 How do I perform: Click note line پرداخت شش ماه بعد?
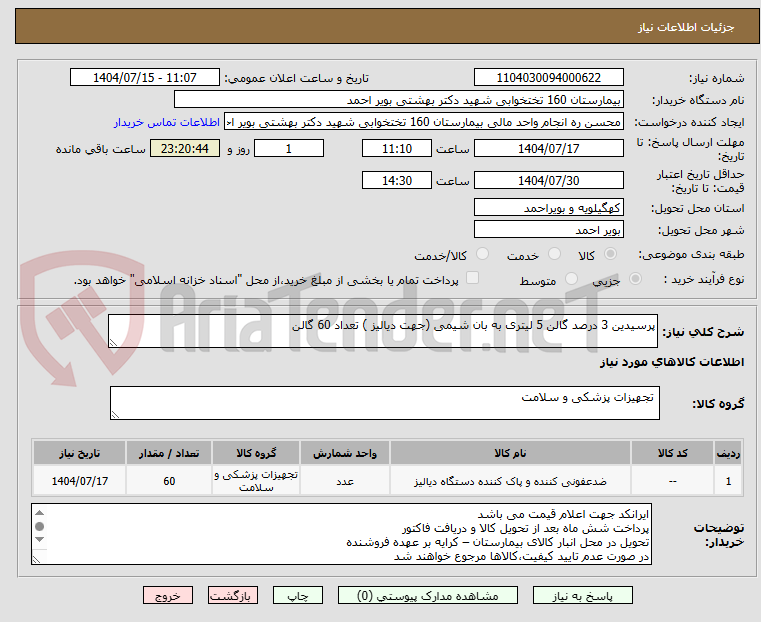click(526, 528)
